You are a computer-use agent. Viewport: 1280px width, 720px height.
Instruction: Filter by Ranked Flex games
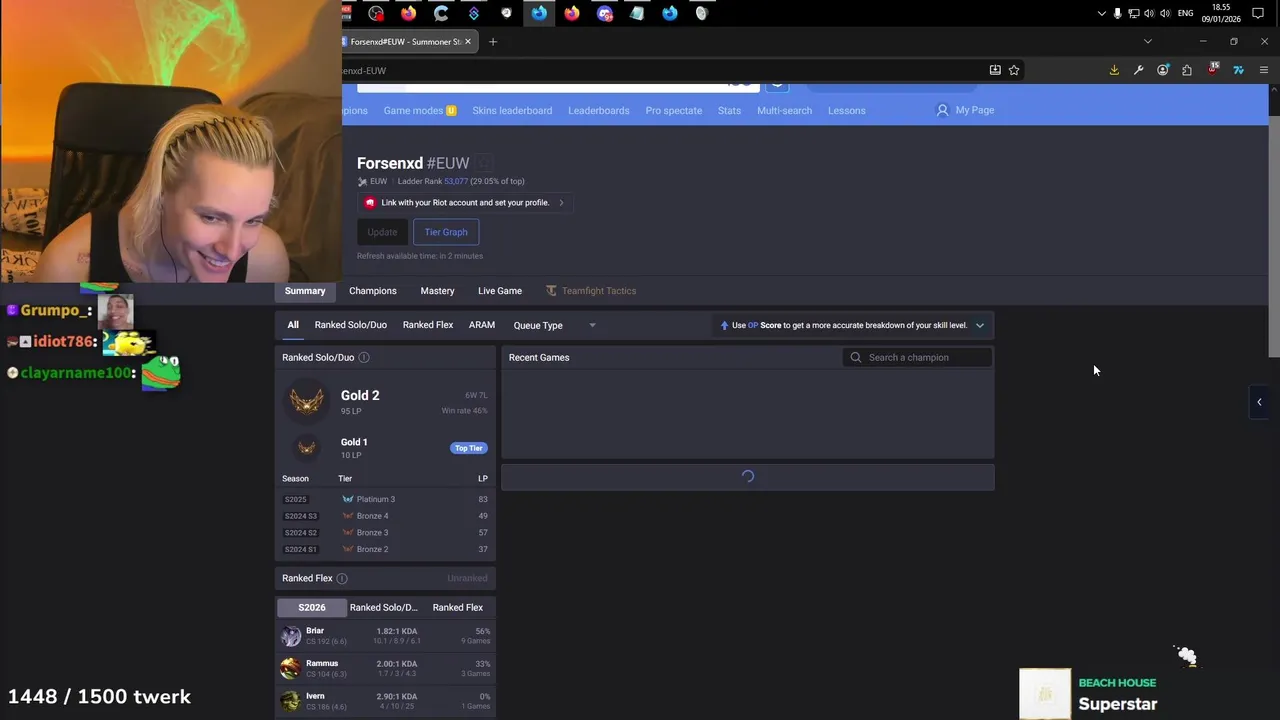pos(428,325)
